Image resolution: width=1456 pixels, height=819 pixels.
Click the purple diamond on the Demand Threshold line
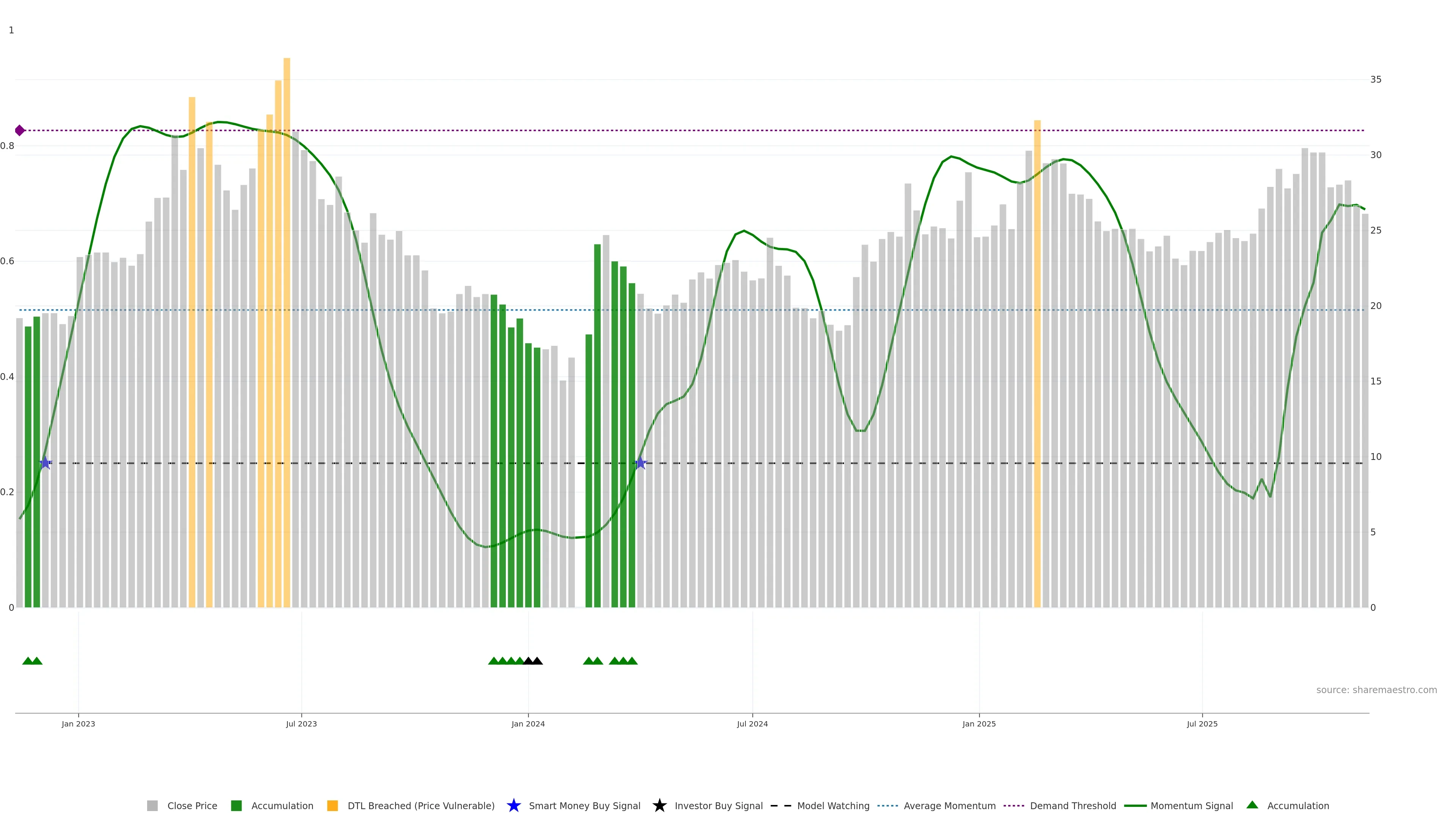(20, 130)
